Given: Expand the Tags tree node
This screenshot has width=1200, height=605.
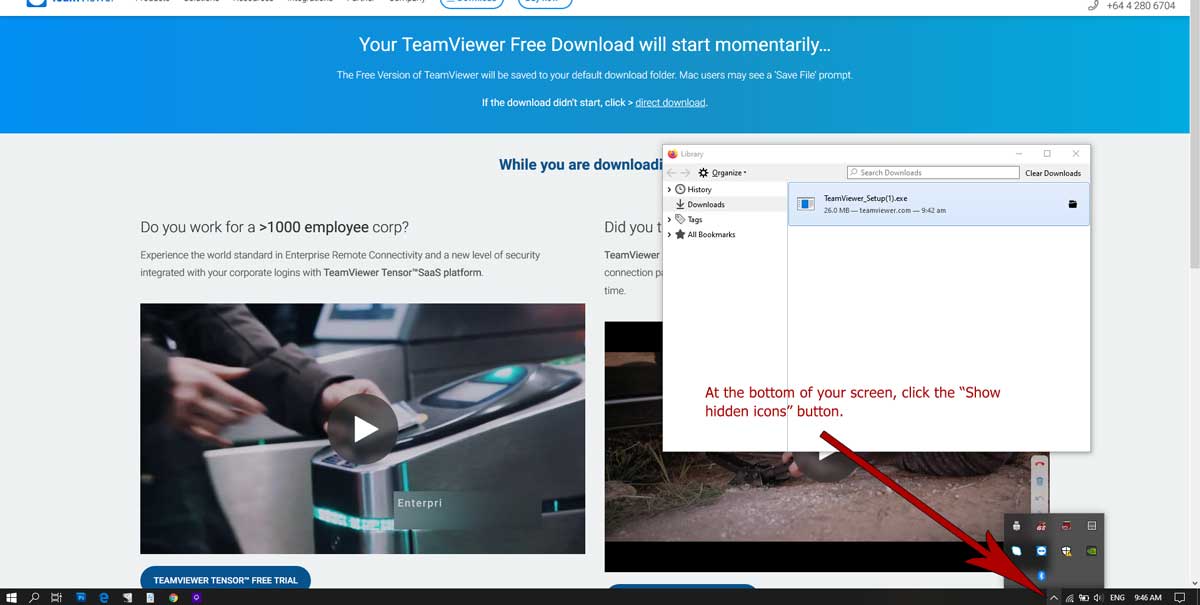Looking at the screenshot, I should click(x=669, y=219).
